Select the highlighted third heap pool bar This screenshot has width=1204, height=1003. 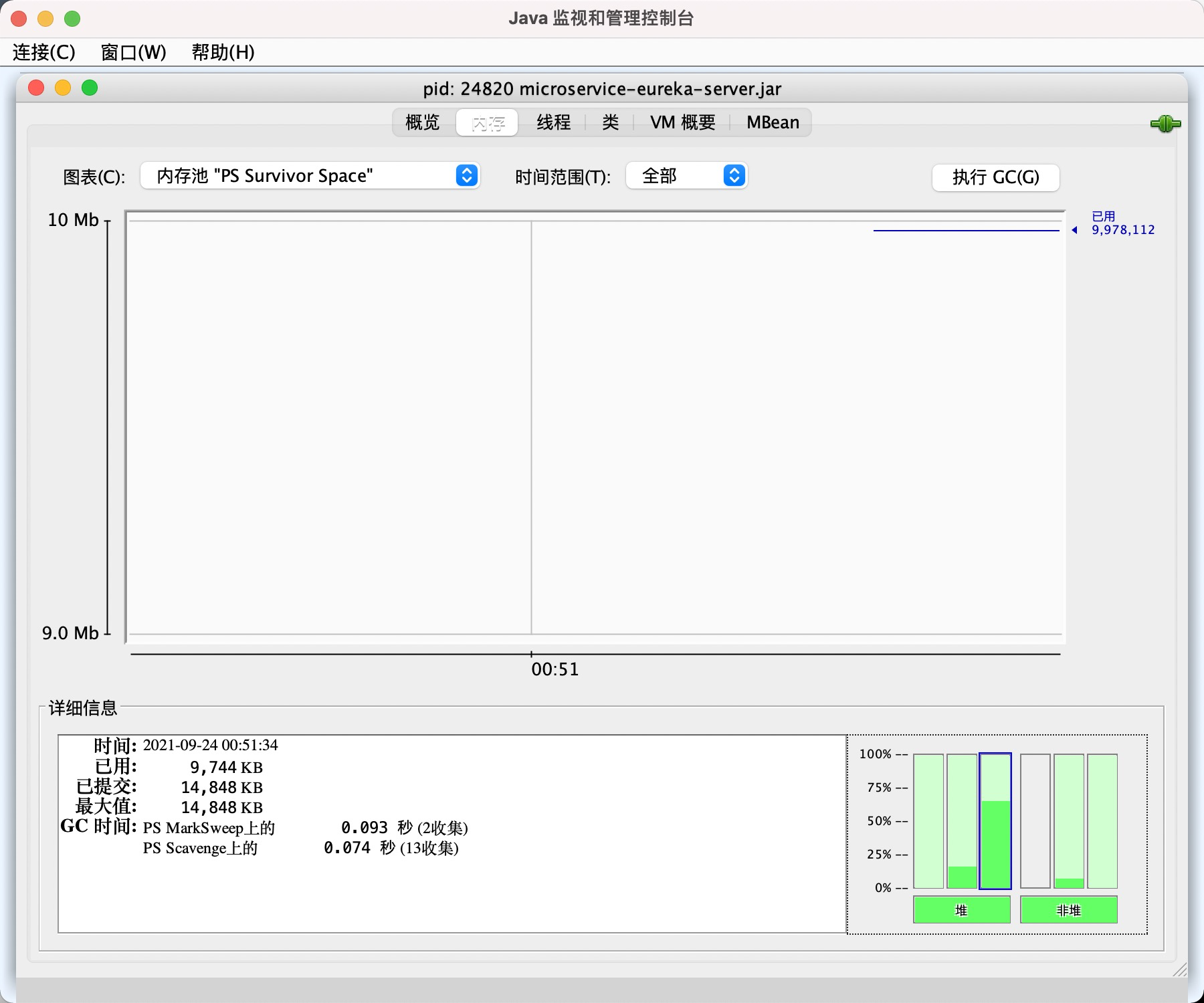point(995,821)
